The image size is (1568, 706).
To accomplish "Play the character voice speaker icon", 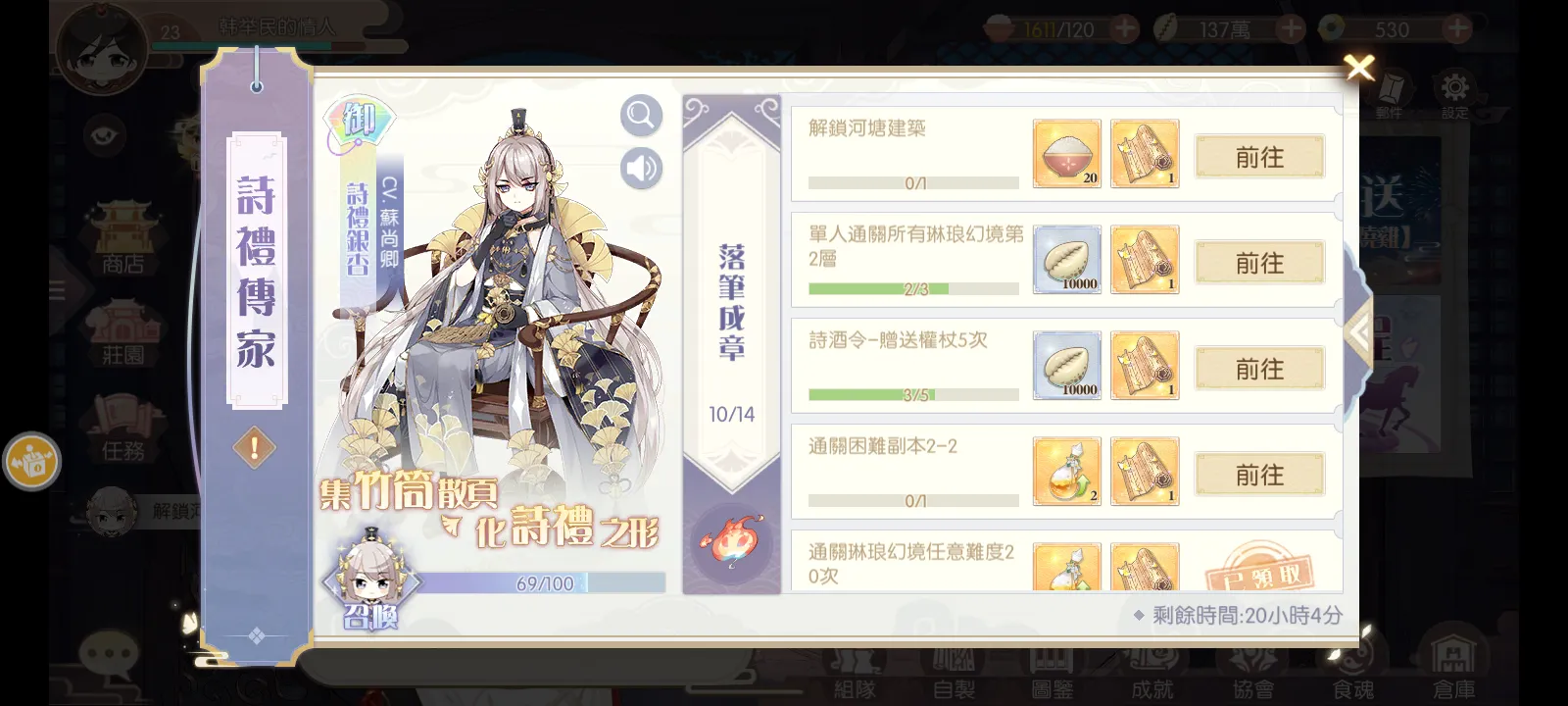I will 641,169.
